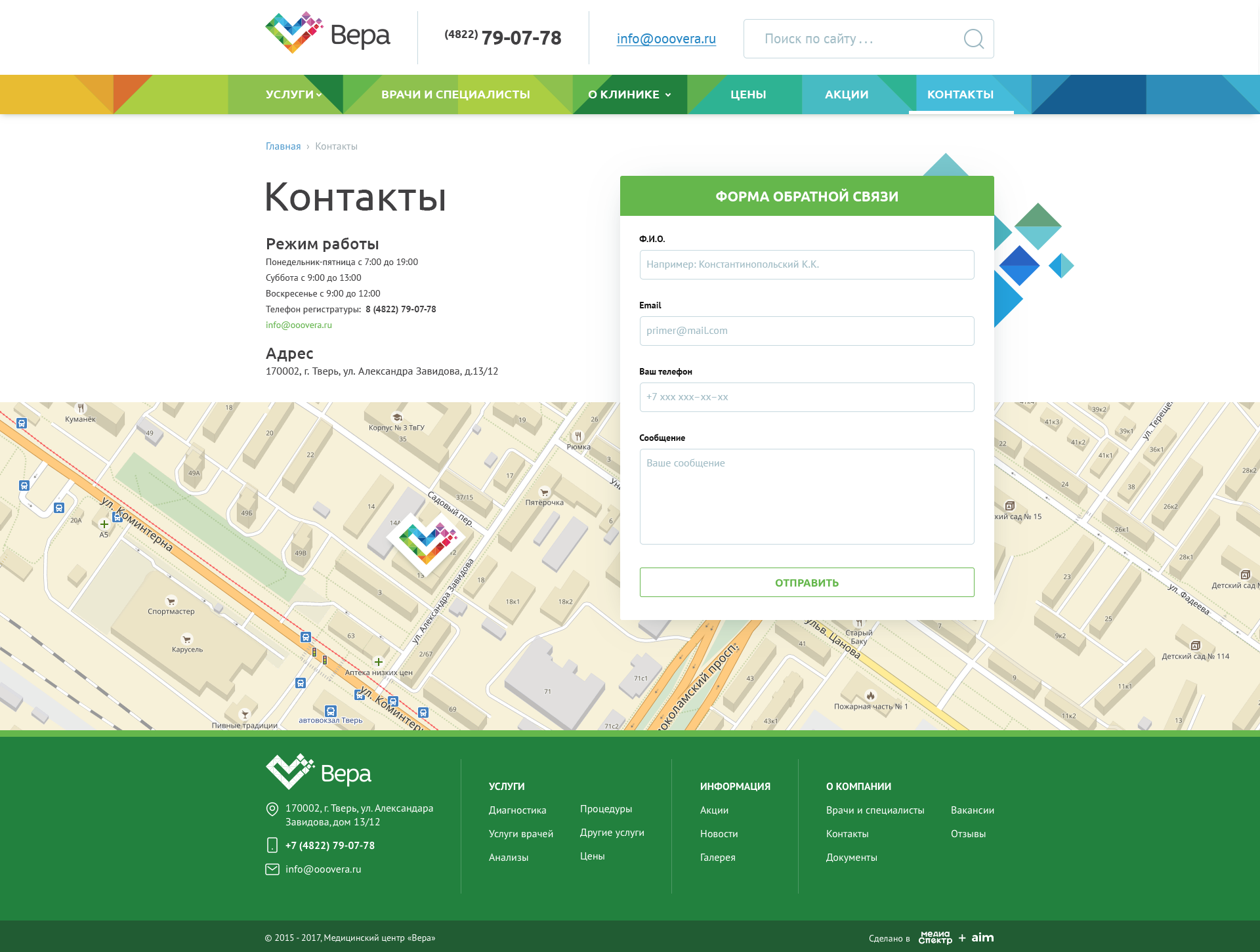The image size is (1260, 952).
Task: Click the phone icon in the footer
Action: click(x=272, y=845)
